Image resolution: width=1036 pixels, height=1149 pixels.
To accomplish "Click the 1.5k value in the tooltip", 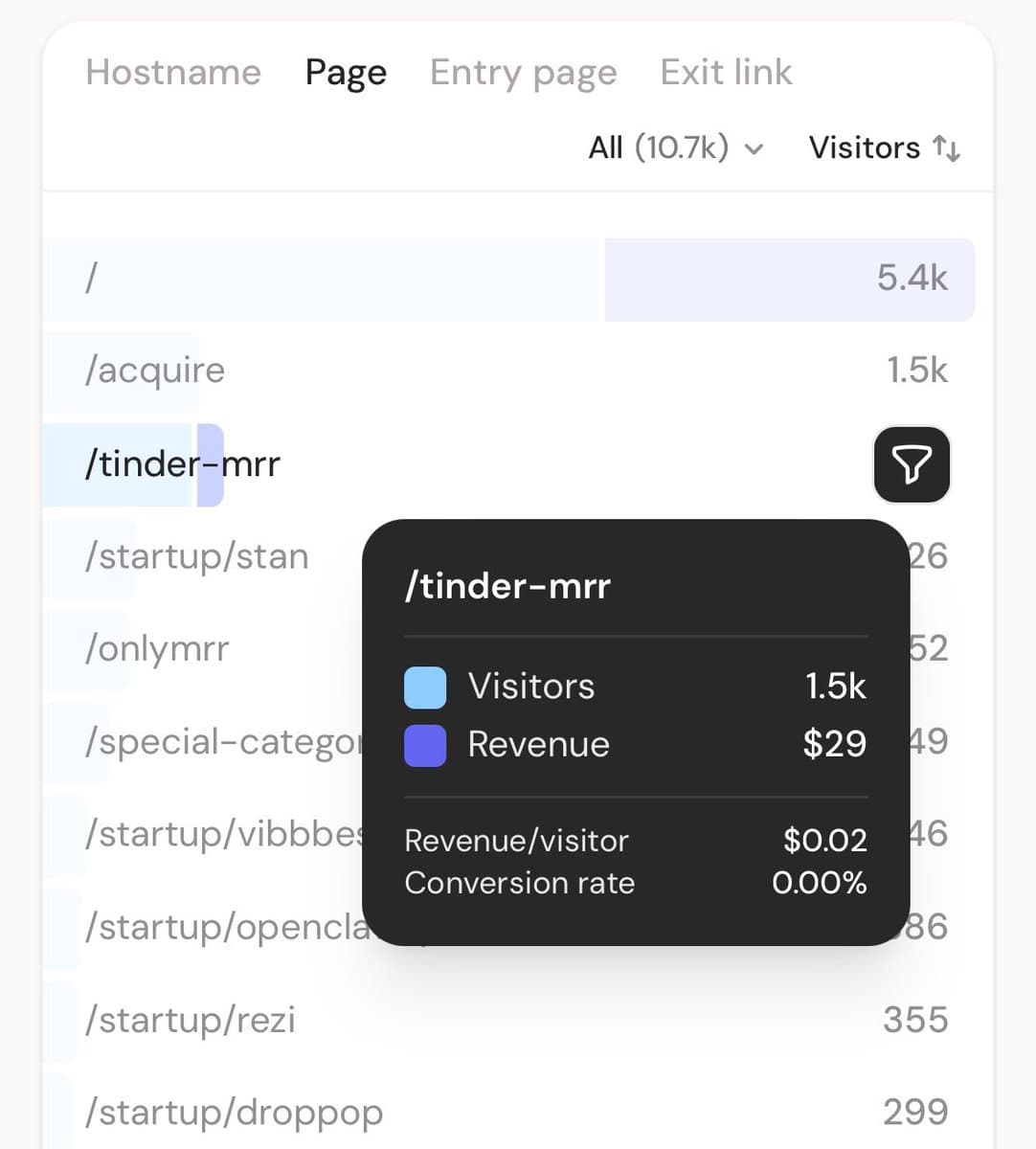I will click(x=836, y=687).
